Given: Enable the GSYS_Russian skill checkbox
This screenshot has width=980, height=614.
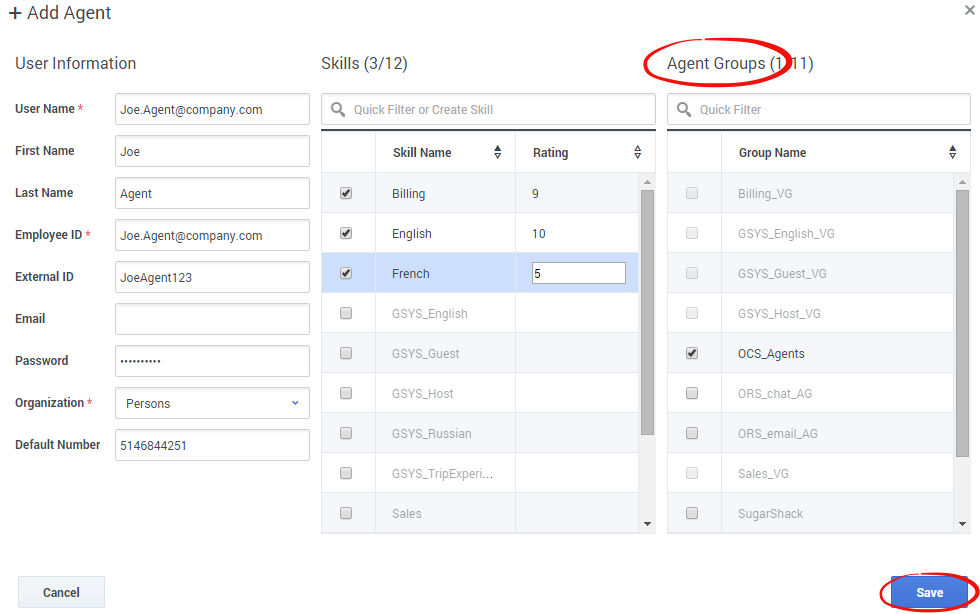Looking at the screenshot, I should (346, 433).
